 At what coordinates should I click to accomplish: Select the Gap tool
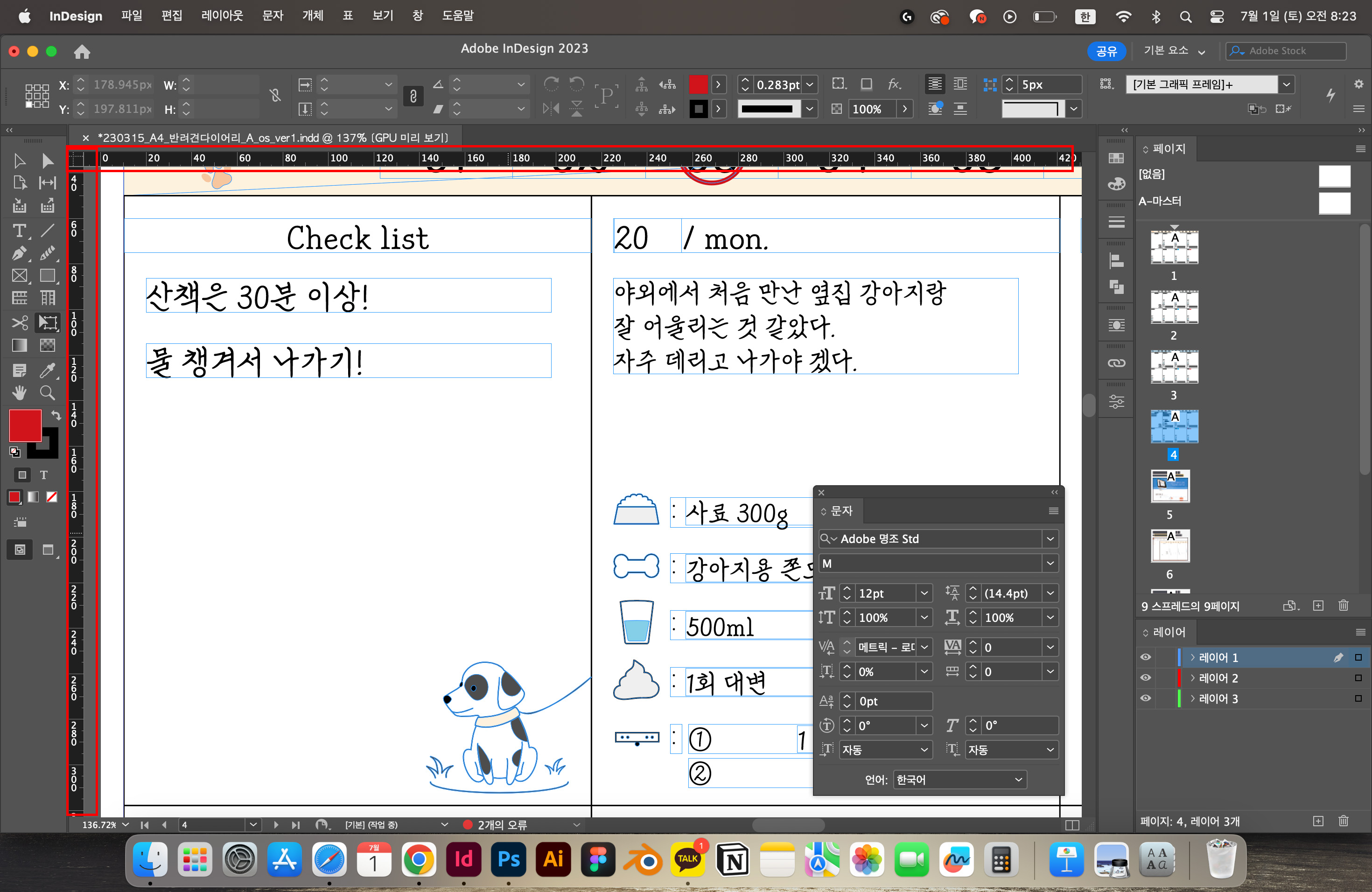[x=47, y=183]
